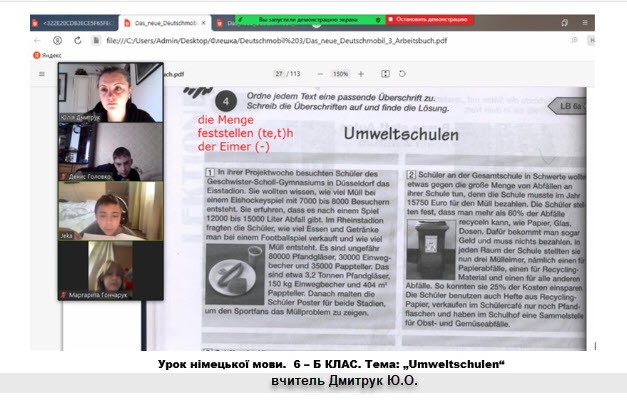Click the page number field showing 27
The image size is (627, 417).
tap(280, 74)
